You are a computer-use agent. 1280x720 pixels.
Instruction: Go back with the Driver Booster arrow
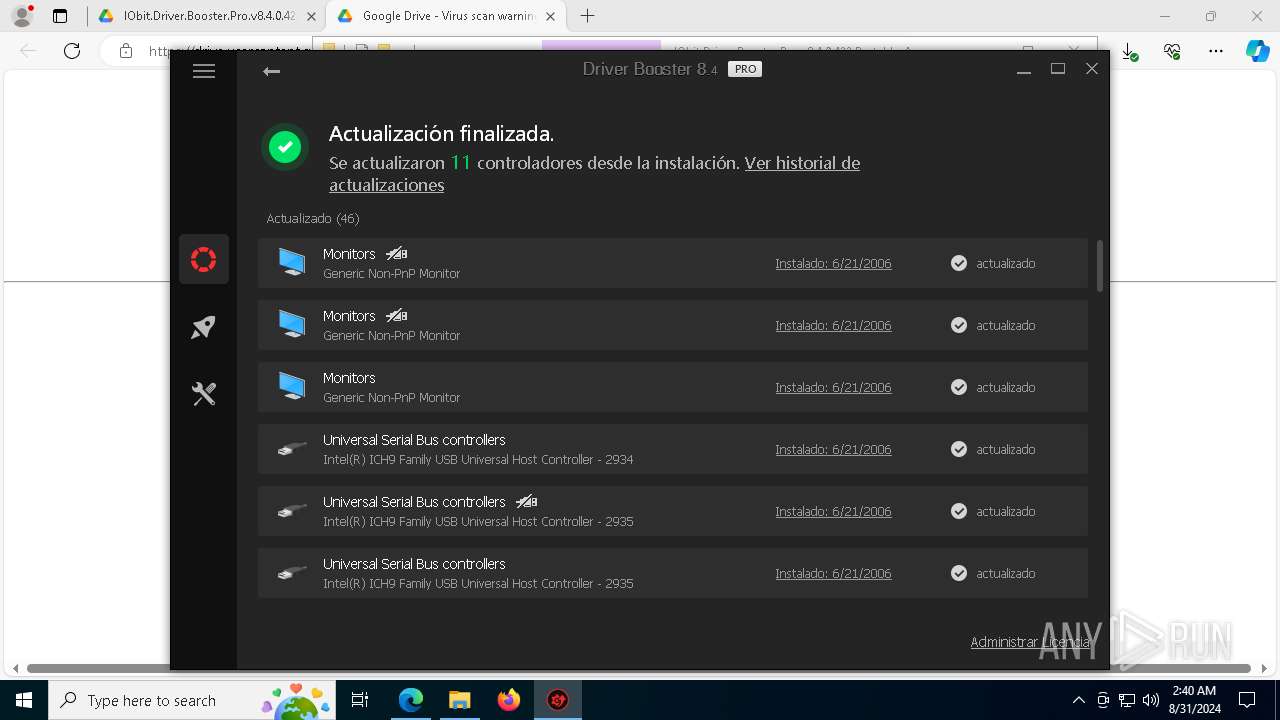click(x=271, y=71)
